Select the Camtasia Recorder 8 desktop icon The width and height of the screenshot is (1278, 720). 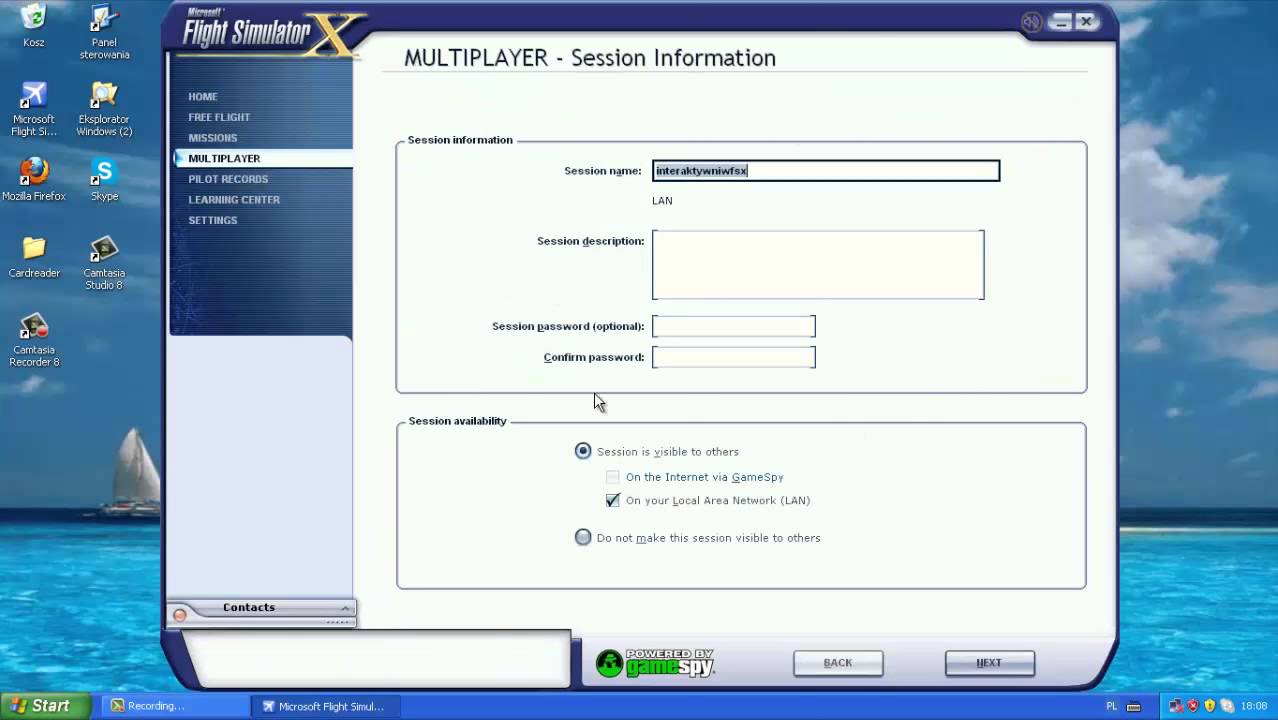pyautogui.click(x=34, y=340)
